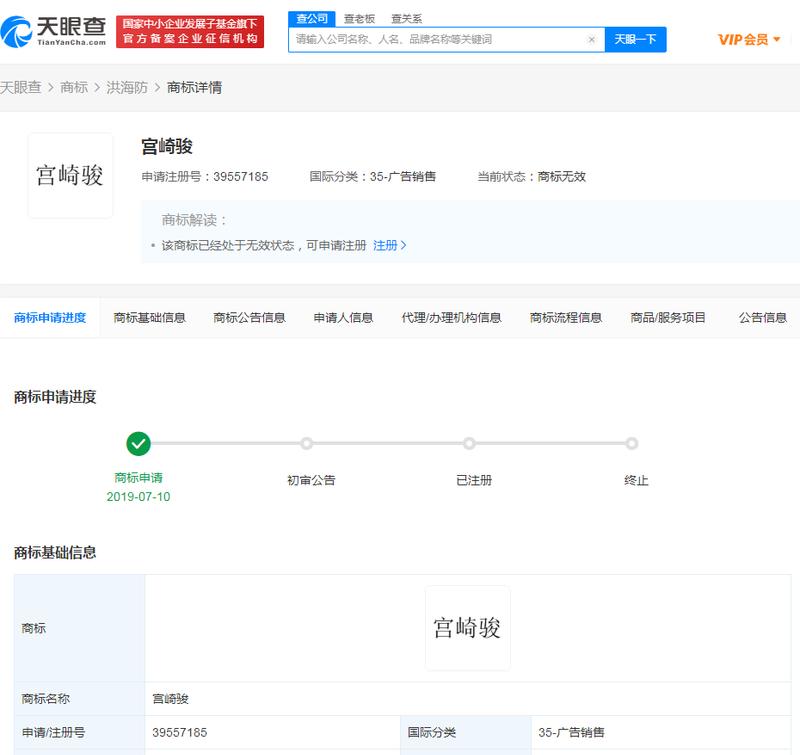Switch to the 代理/办理机构信息 tab
This screenshot has width=800, height=755.
(x=452, y=318)
